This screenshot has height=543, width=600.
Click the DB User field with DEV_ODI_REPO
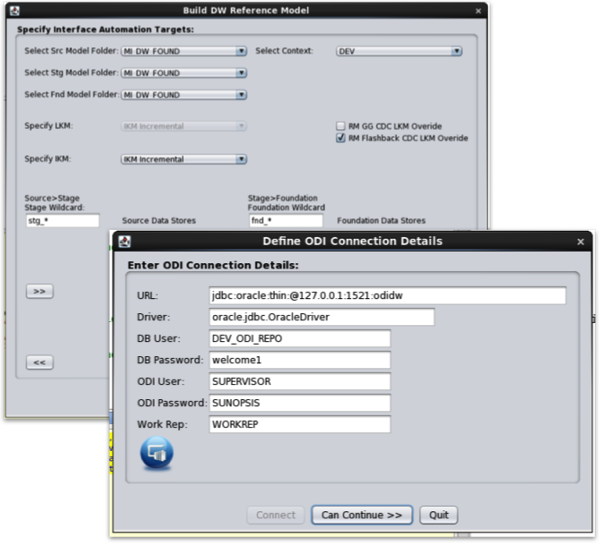300,338
